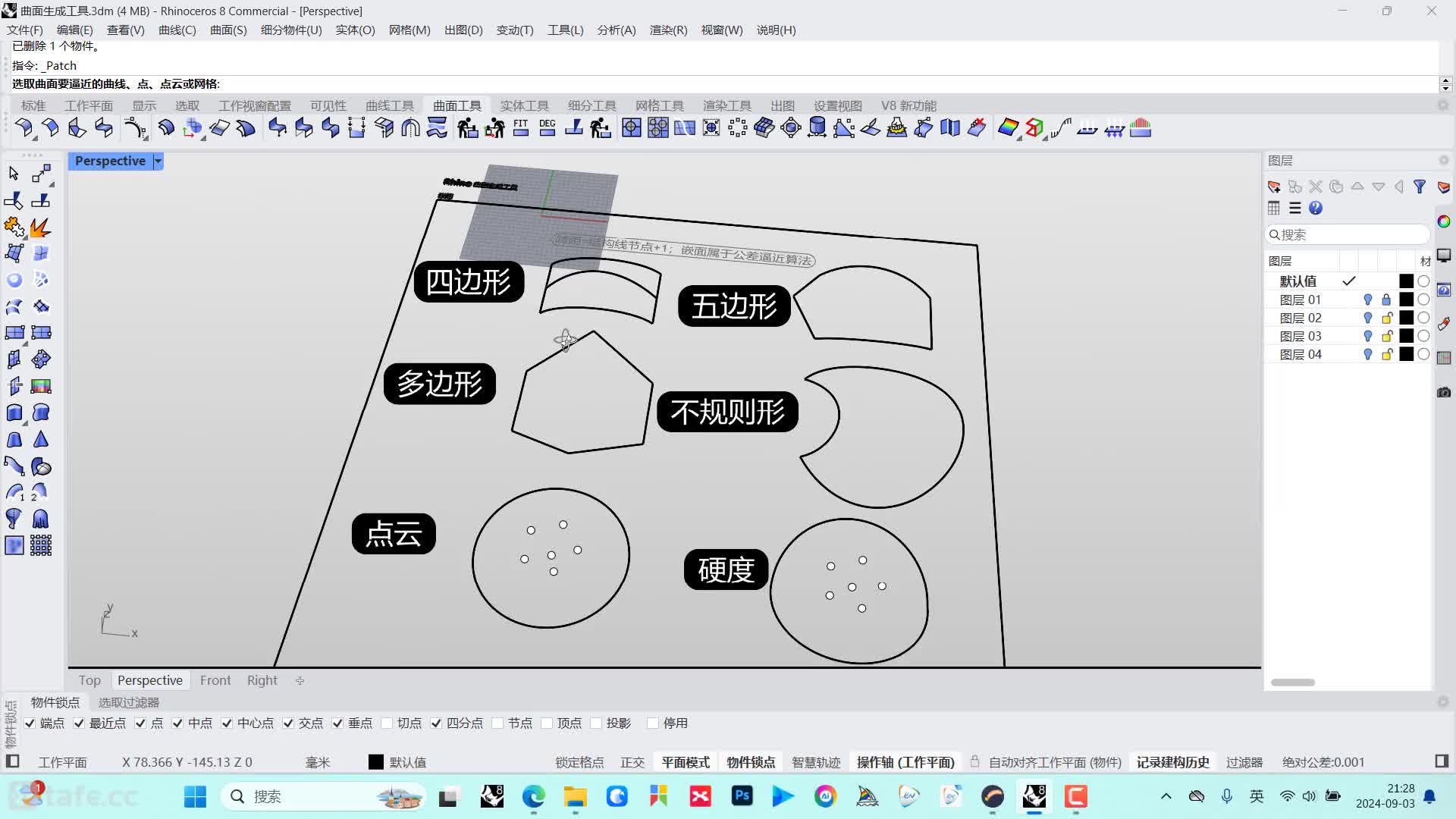
Task: Enable the 节点 osnap checkbox
Action: pyautogui.click(x=497, y=723)
